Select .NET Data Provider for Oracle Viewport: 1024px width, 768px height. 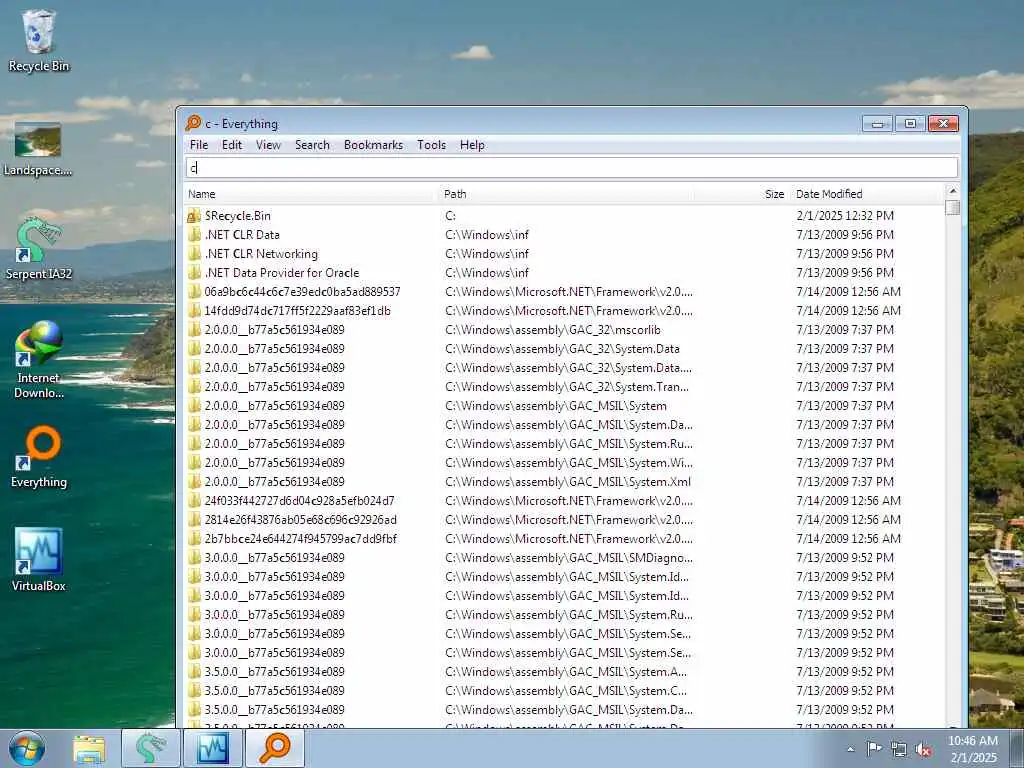(282, 272)
